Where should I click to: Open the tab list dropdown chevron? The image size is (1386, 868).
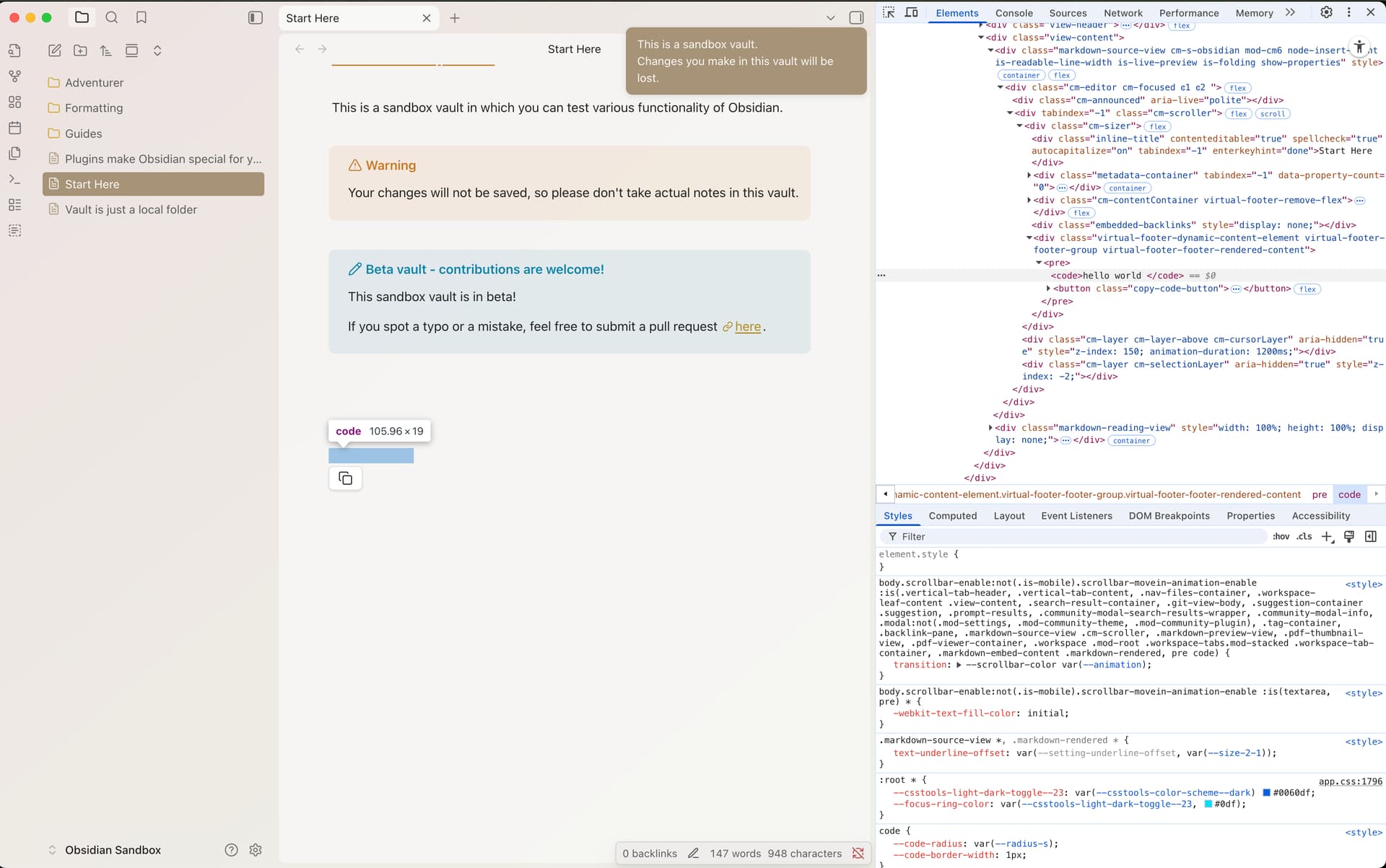[830, 18]
